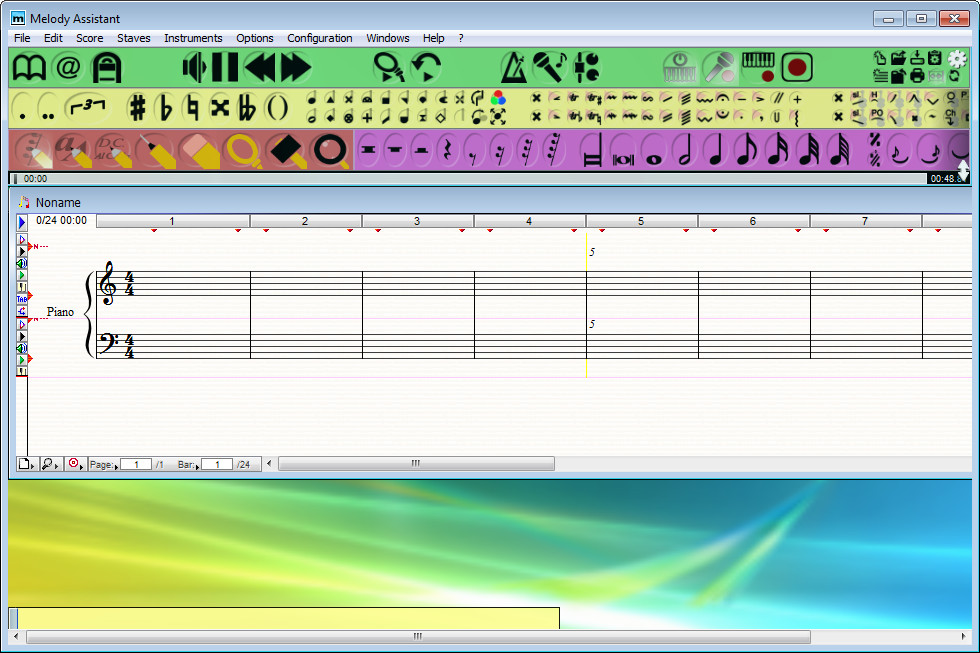Click the magnifier-with-play icon
Screen dimensions: 980x653
389,67
